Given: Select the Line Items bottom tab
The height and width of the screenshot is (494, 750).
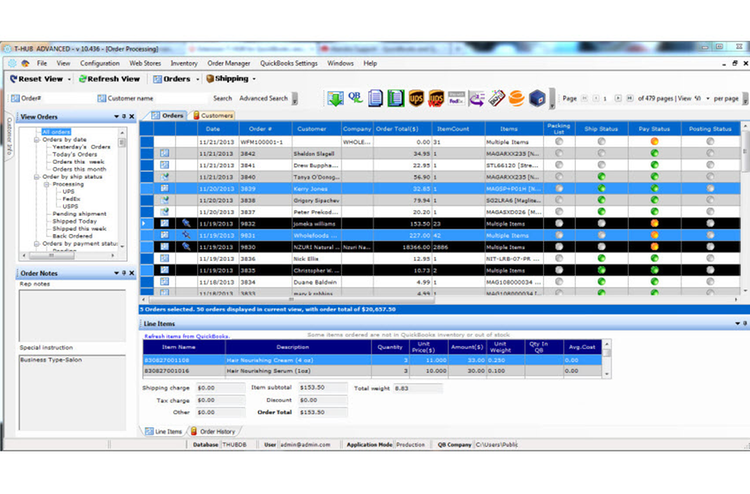Looking at the screenshot, I should pos(164,431).
